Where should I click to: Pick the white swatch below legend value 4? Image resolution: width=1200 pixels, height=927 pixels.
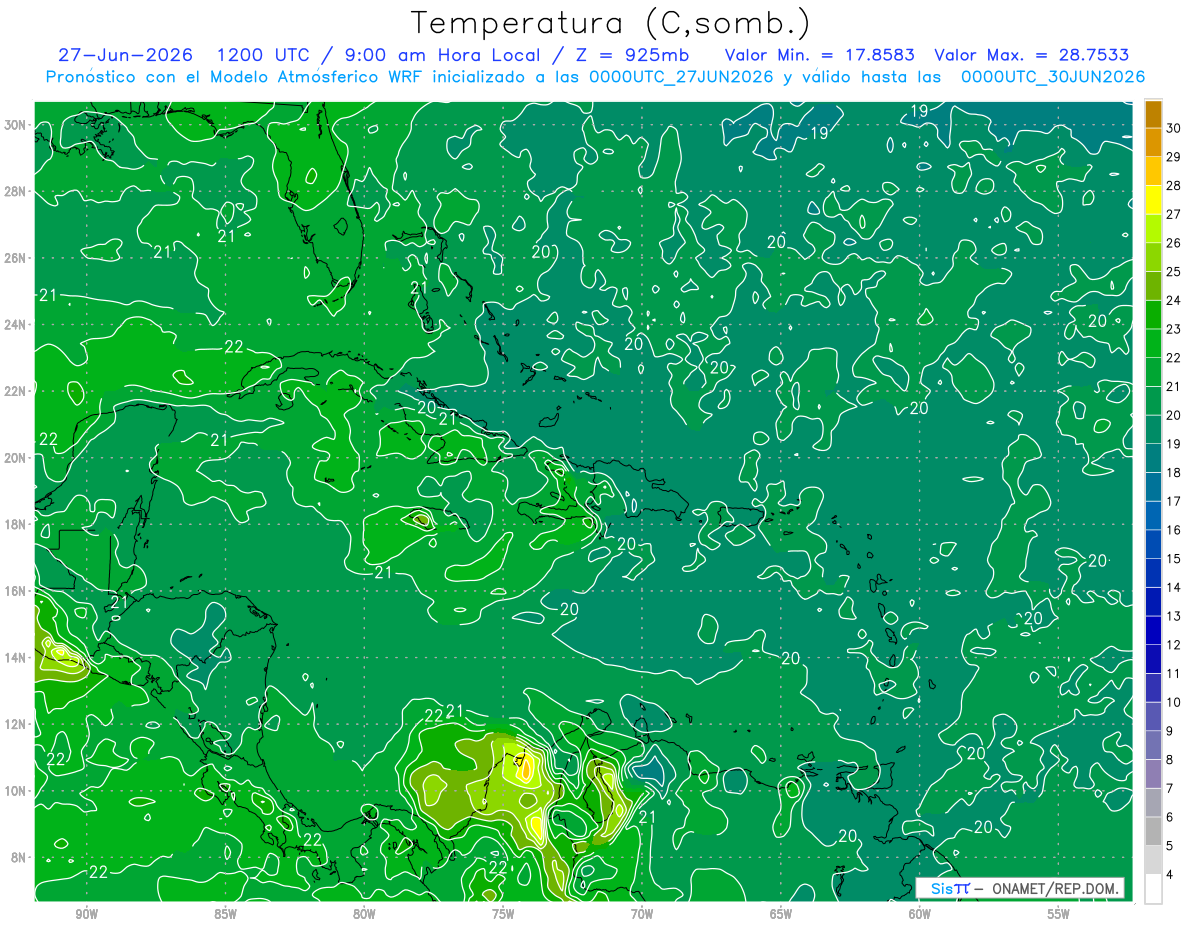(1153, 888)
